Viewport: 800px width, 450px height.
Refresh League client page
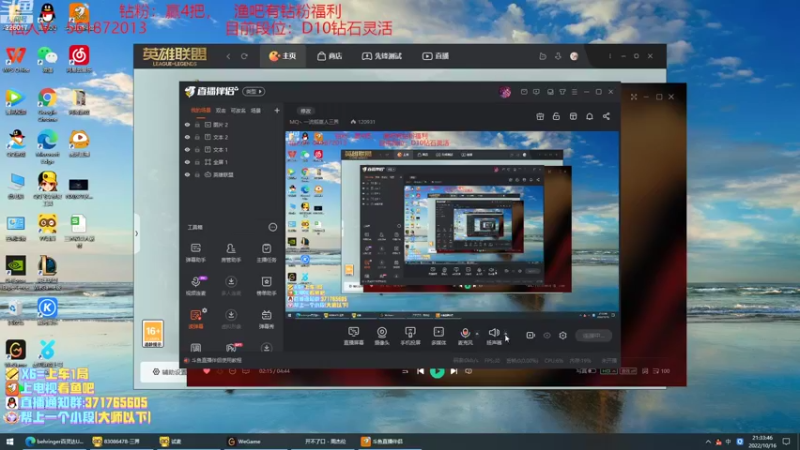coord(244,56)
